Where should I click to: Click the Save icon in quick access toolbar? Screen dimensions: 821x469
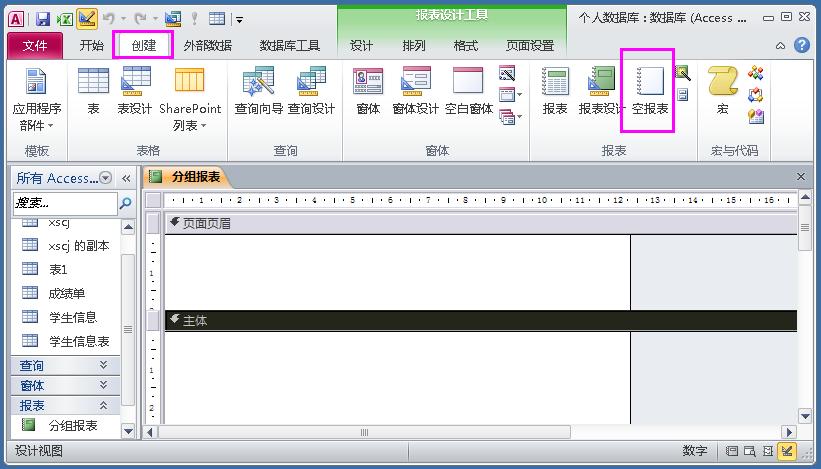coord(42,19)
